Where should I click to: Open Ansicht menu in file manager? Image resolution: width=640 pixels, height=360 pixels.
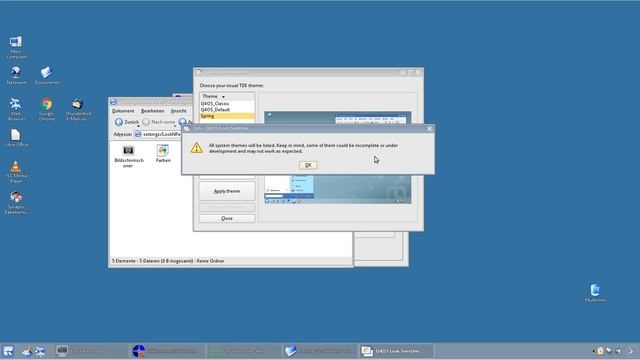tap(178, 111)
